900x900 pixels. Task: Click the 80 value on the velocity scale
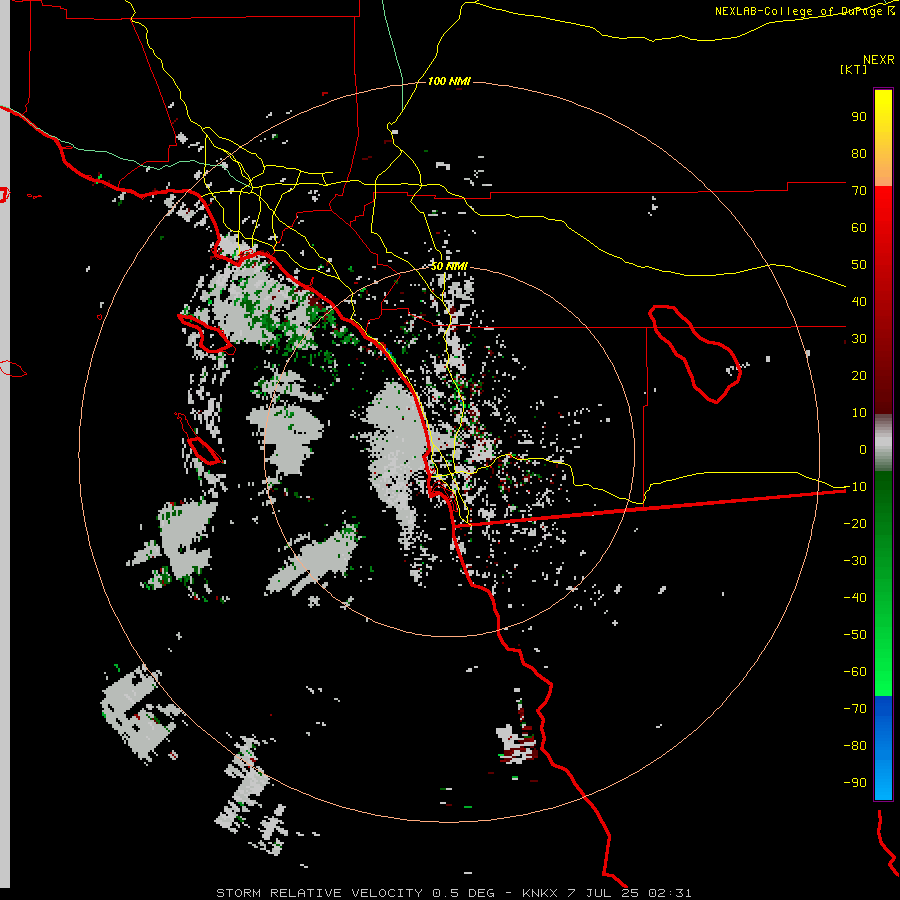859,154
